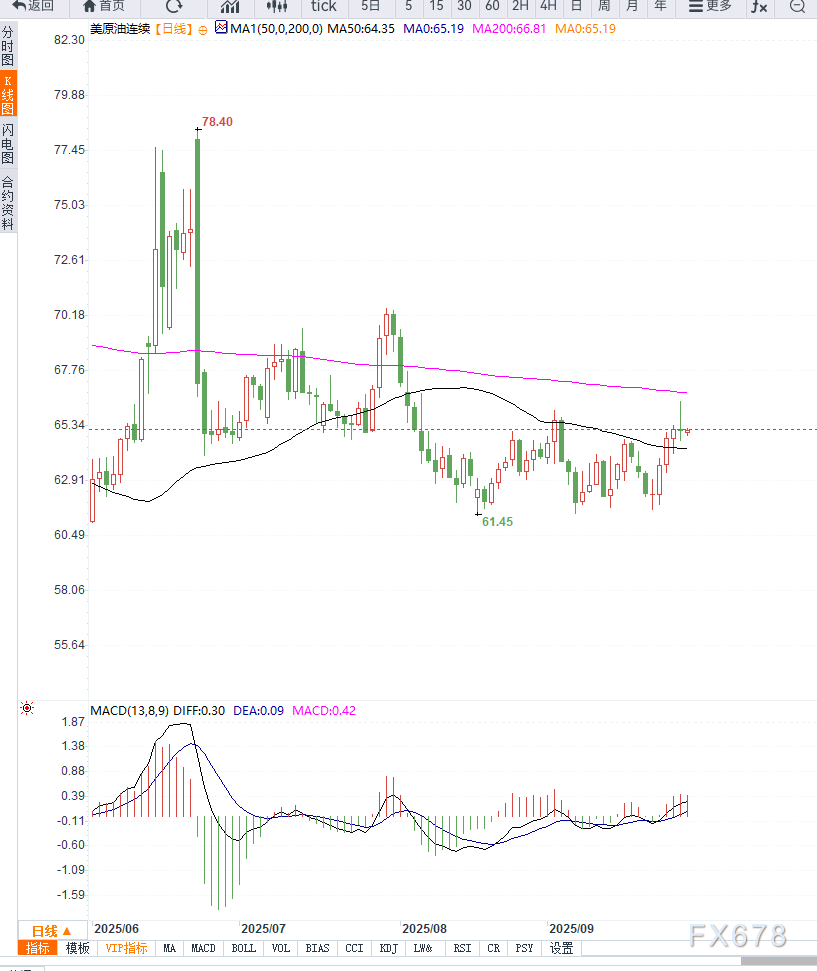Viewport: 817px width, 971px height.
Task: Click the zoom out magnifier icon
Action: (797, 6)
